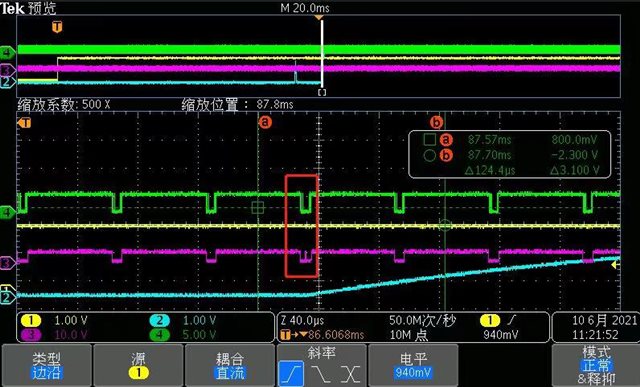The width and height of the screenshot is (640, 387).
Task: Click cursor a marker on the waveform
Action: pos(265,122)
